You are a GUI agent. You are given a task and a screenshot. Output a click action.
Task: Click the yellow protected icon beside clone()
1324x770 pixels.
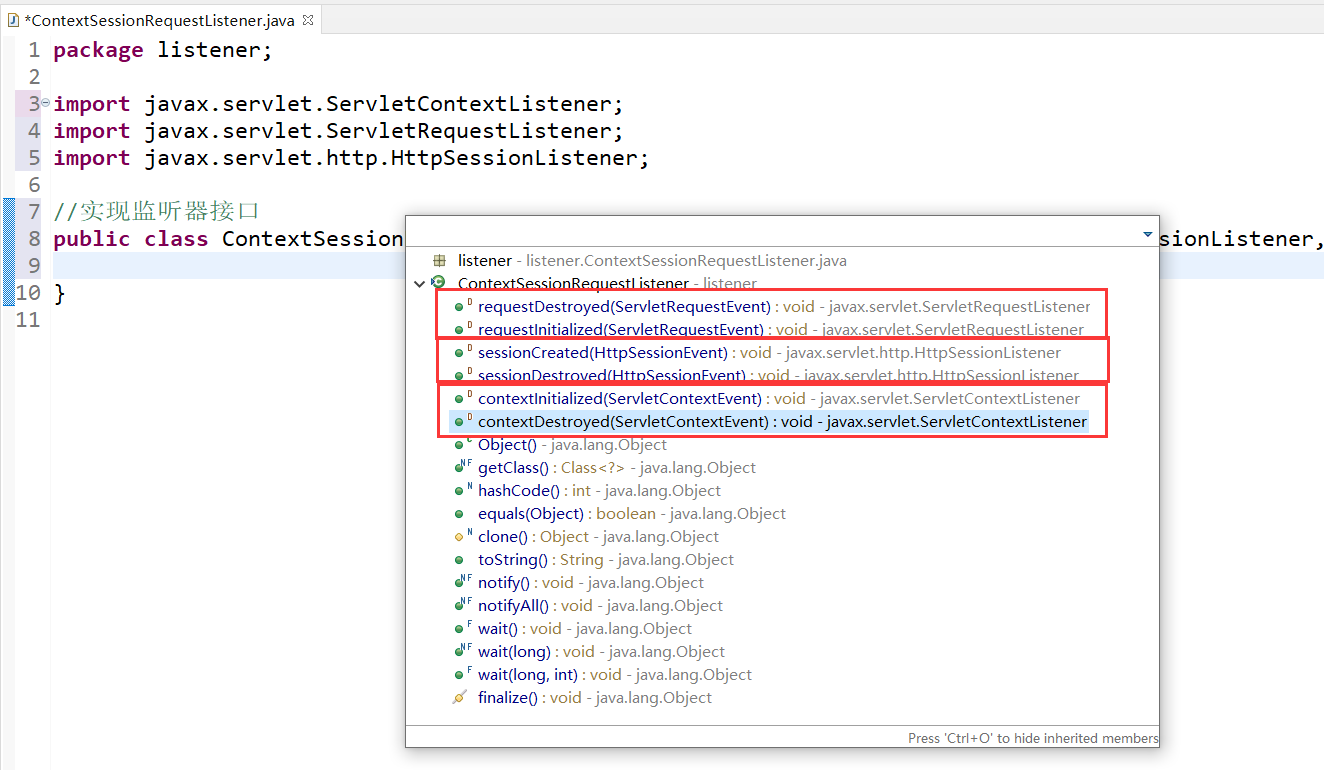459,536
